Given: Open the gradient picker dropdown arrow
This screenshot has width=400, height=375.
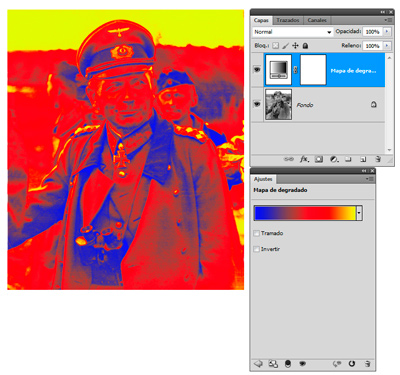Looking at the screenshot, I should [359, 213].
